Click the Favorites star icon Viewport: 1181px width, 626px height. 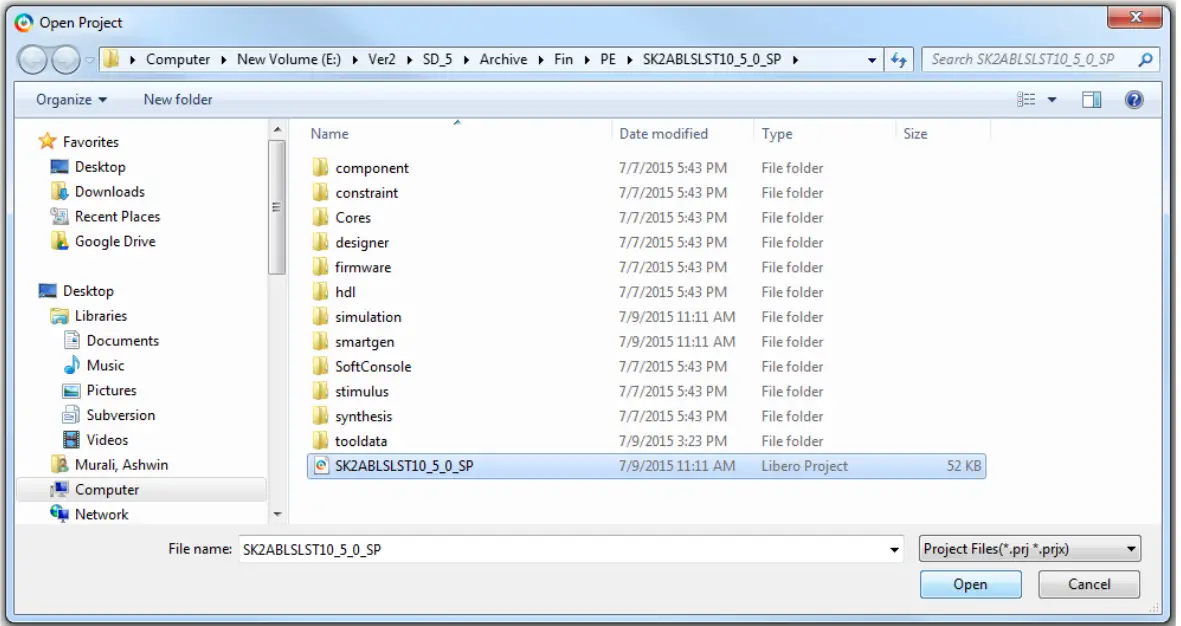coord(47,142)
